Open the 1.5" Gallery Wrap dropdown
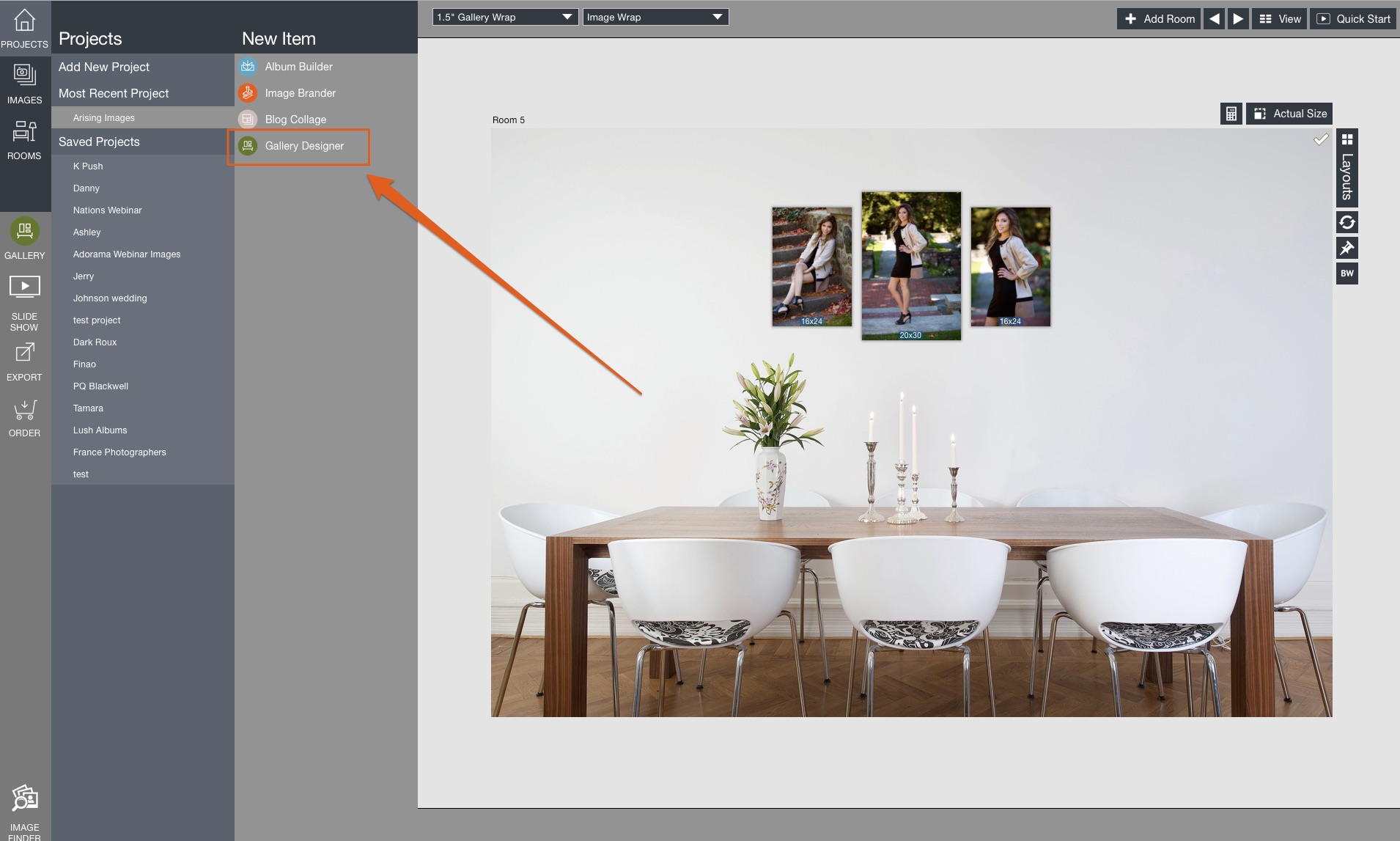1400x841 pixels. click(x=505, y=17)
